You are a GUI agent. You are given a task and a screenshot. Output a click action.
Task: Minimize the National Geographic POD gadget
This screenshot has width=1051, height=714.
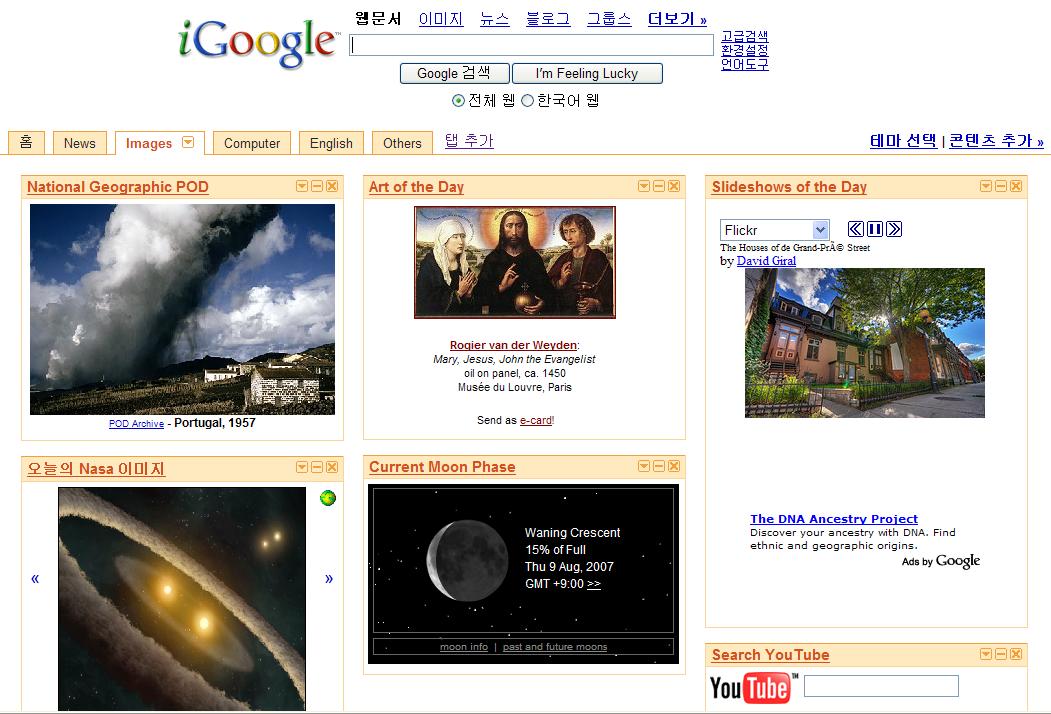(317, 186)
